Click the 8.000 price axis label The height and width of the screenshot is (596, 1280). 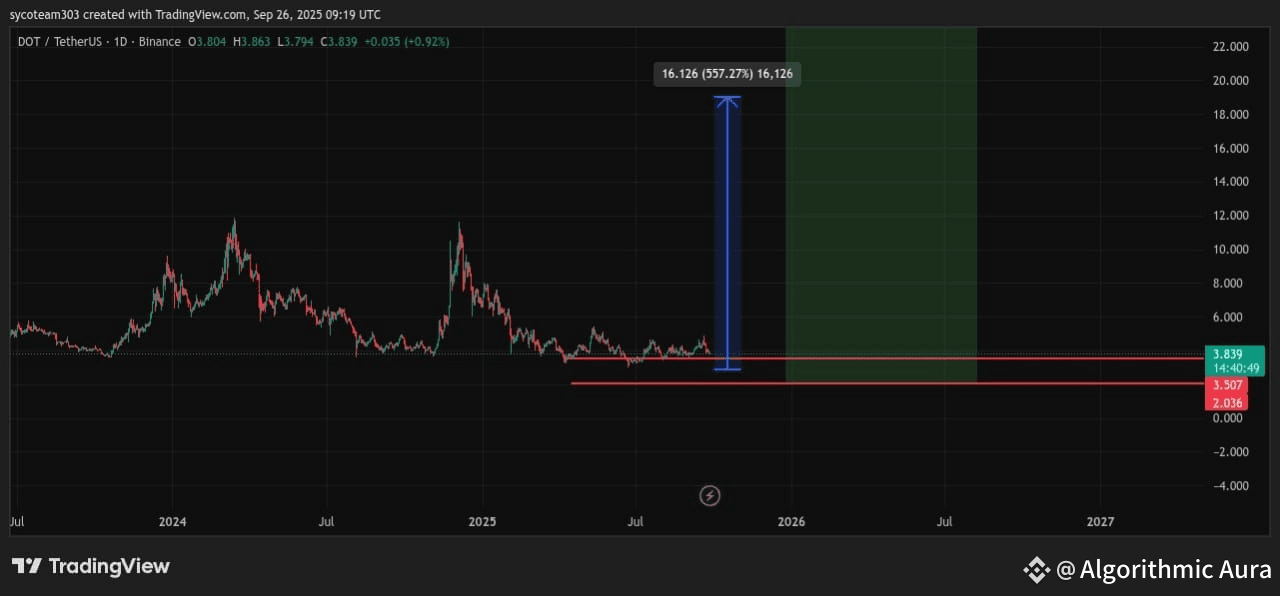click(x=1229, y=284)
